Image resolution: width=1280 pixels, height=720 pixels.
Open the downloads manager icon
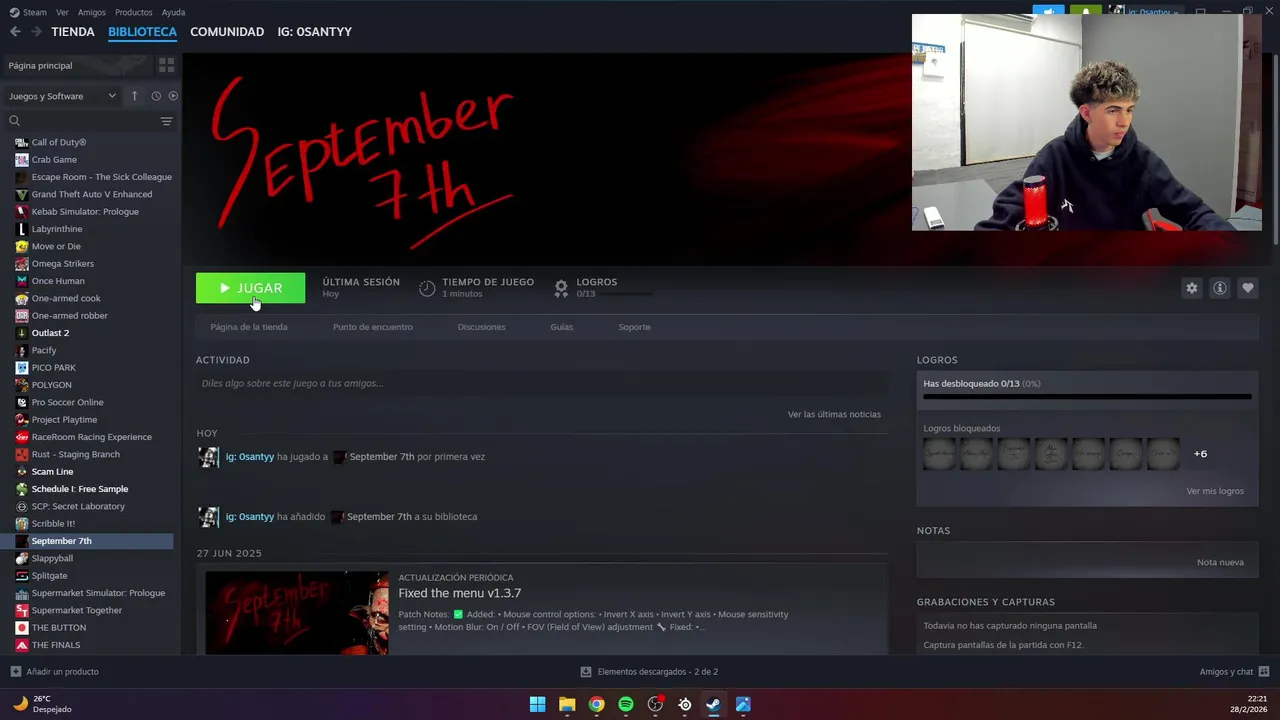click(586, 671)
